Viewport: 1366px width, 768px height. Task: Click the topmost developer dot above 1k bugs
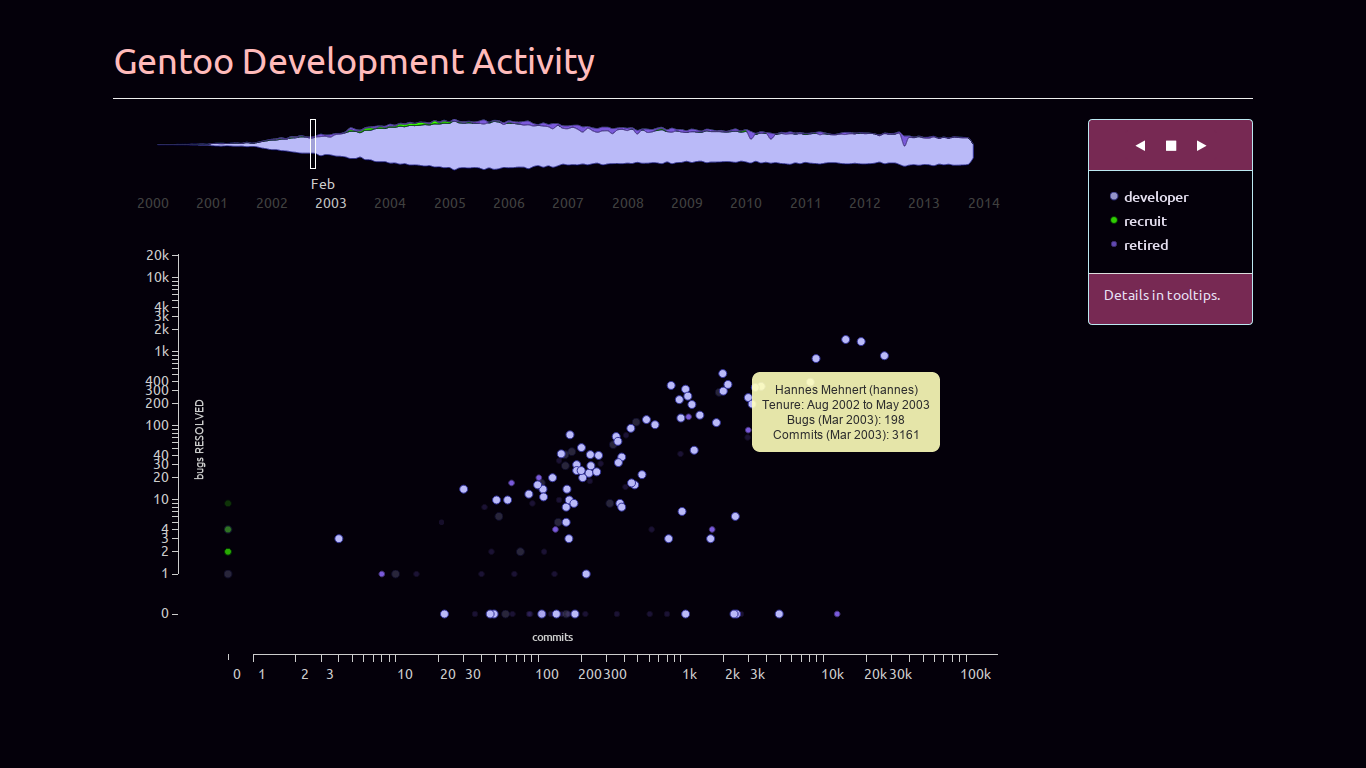tap(845, 340)
